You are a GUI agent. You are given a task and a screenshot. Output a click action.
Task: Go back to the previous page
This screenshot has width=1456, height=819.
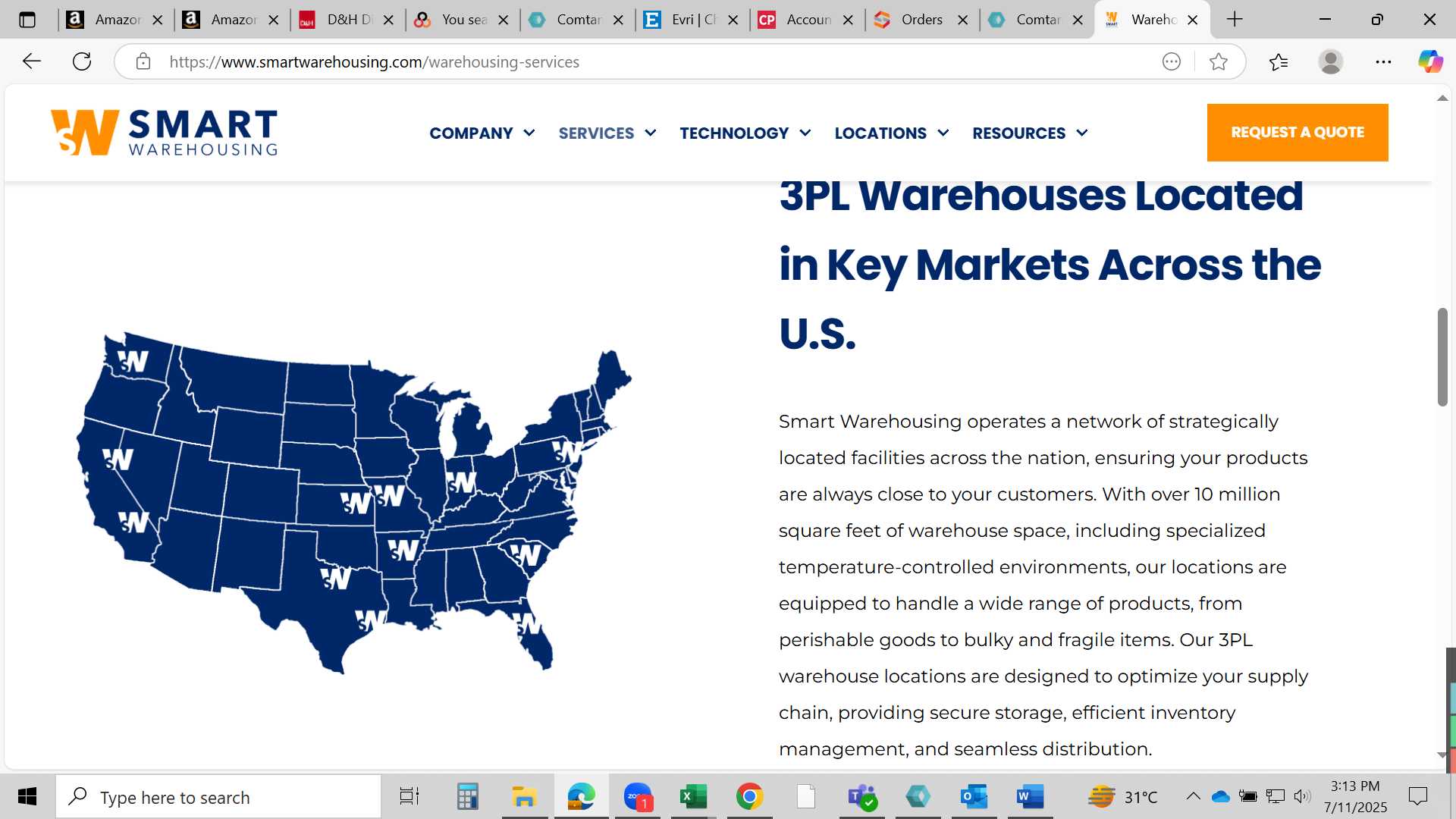pos(31,61)
